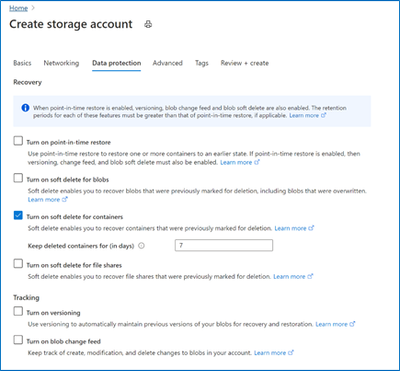Click the print icon beside Create storage account
The width and height of the screenshot is (400, 371).
[x=148, y=24]
